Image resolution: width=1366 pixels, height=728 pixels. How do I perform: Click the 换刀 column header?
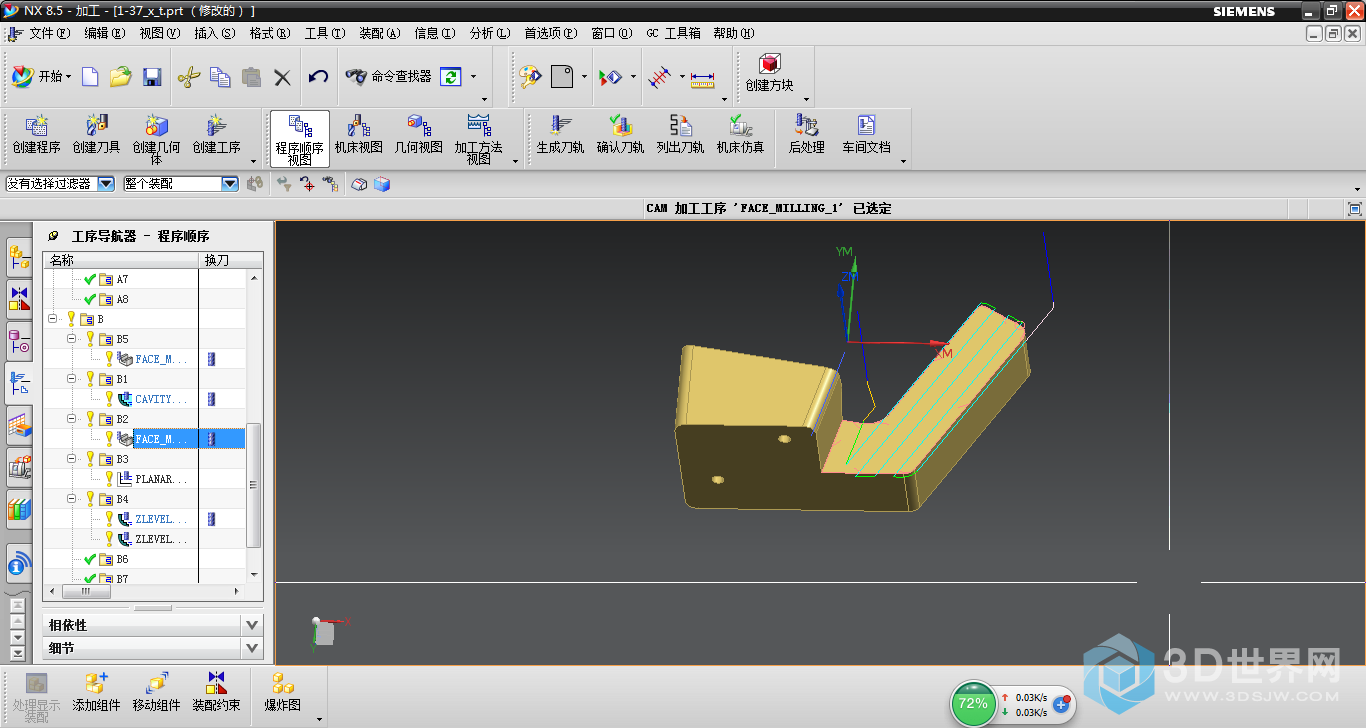tap(222, 260)
